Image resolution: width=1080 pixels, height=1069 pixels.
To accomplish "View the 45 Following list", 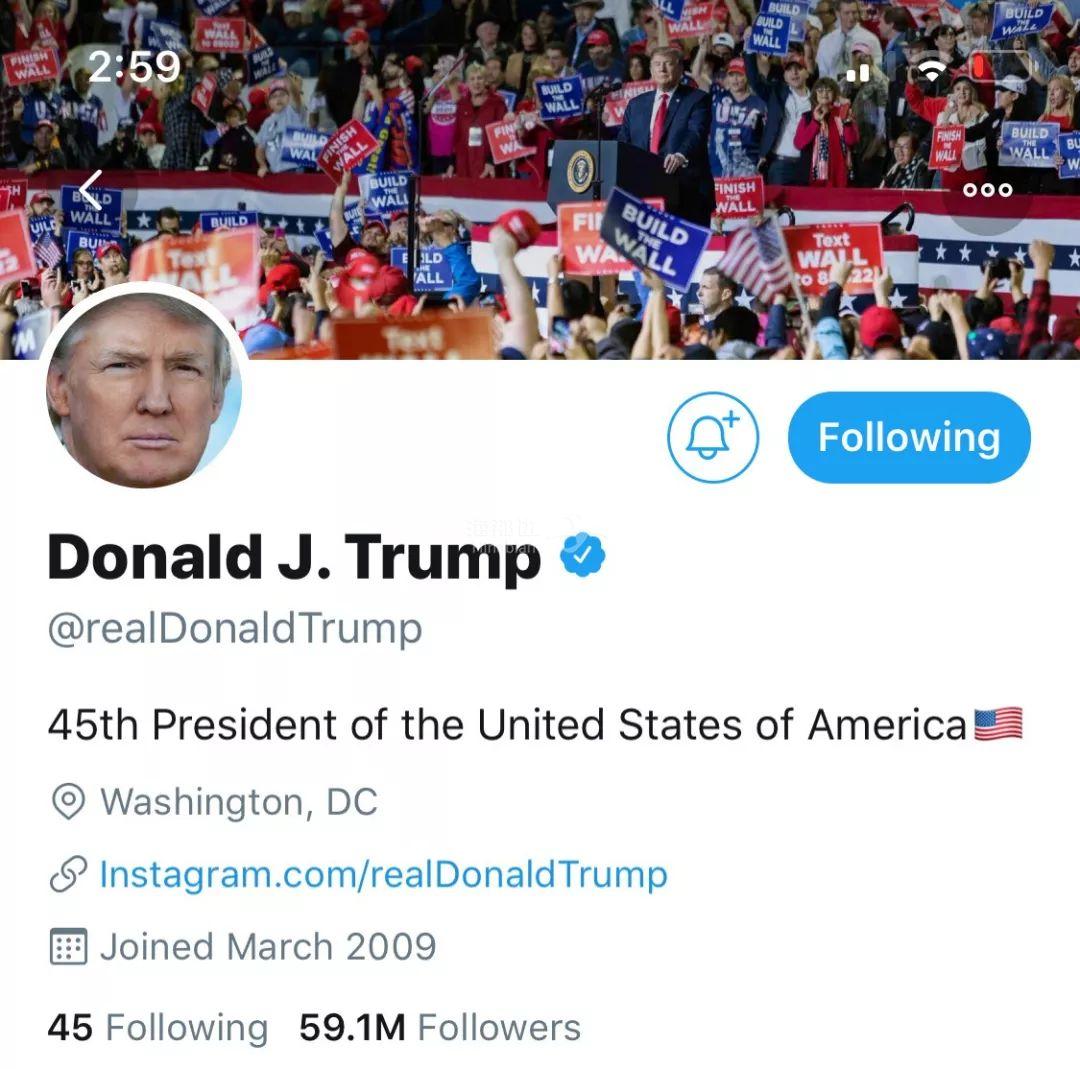I will 158,1028.
